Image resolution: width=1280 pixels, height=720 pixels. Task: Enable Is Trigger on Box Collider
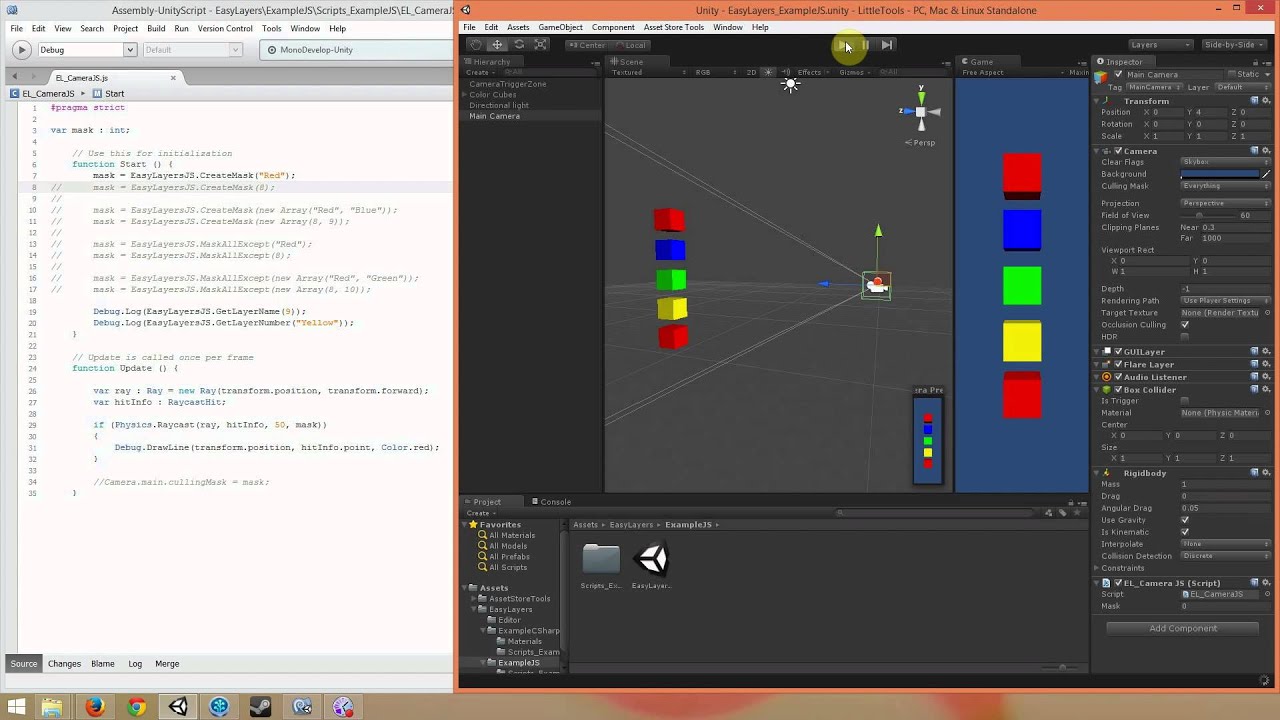tap(1185, 401)
